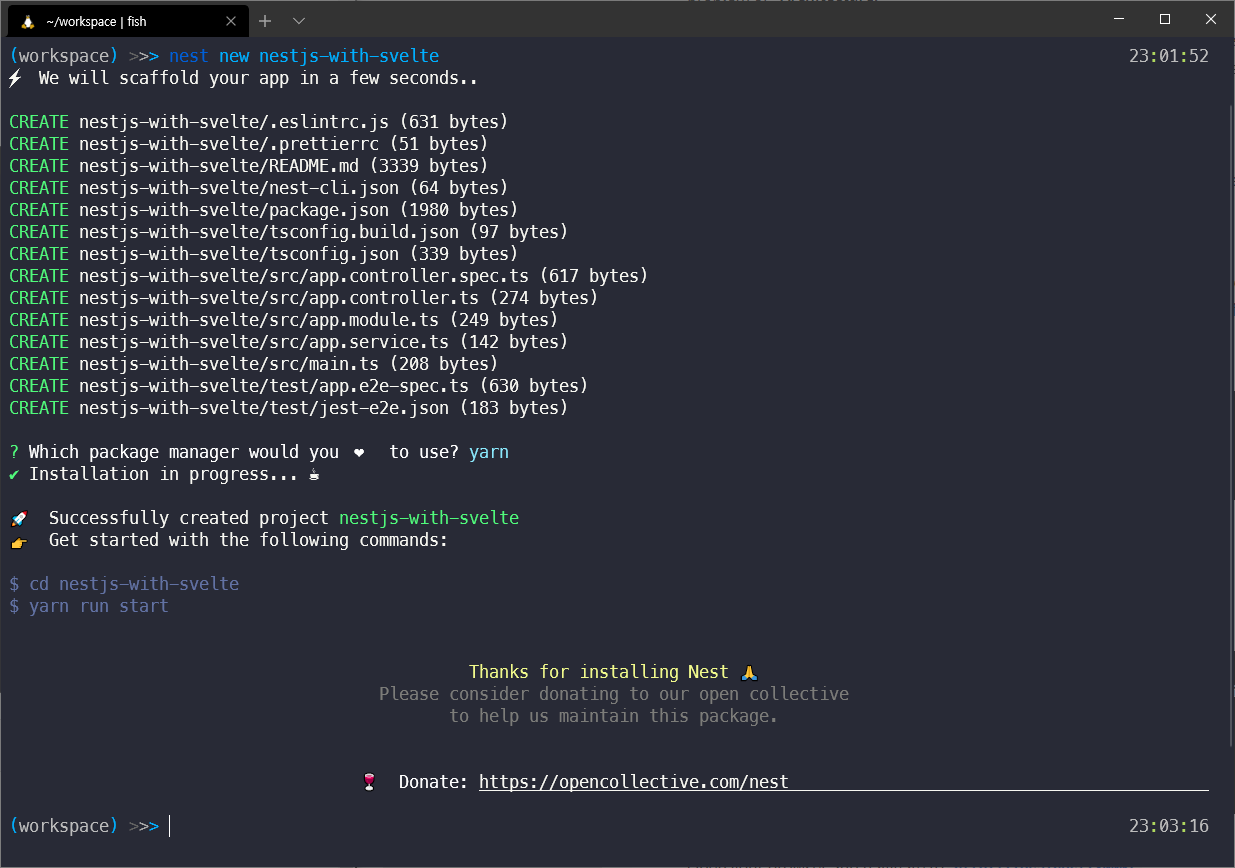
Task: Close the fish terminal tab
Action: point(231,21)
